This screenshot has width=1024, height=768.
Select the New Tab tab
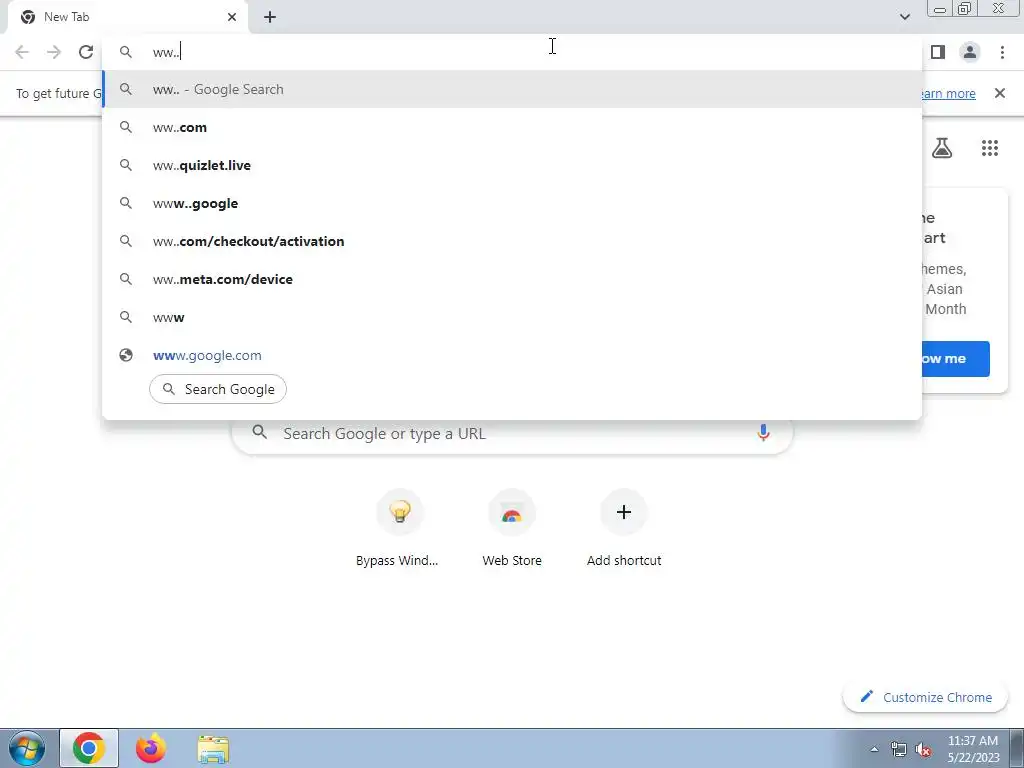[x=128, y=18]
